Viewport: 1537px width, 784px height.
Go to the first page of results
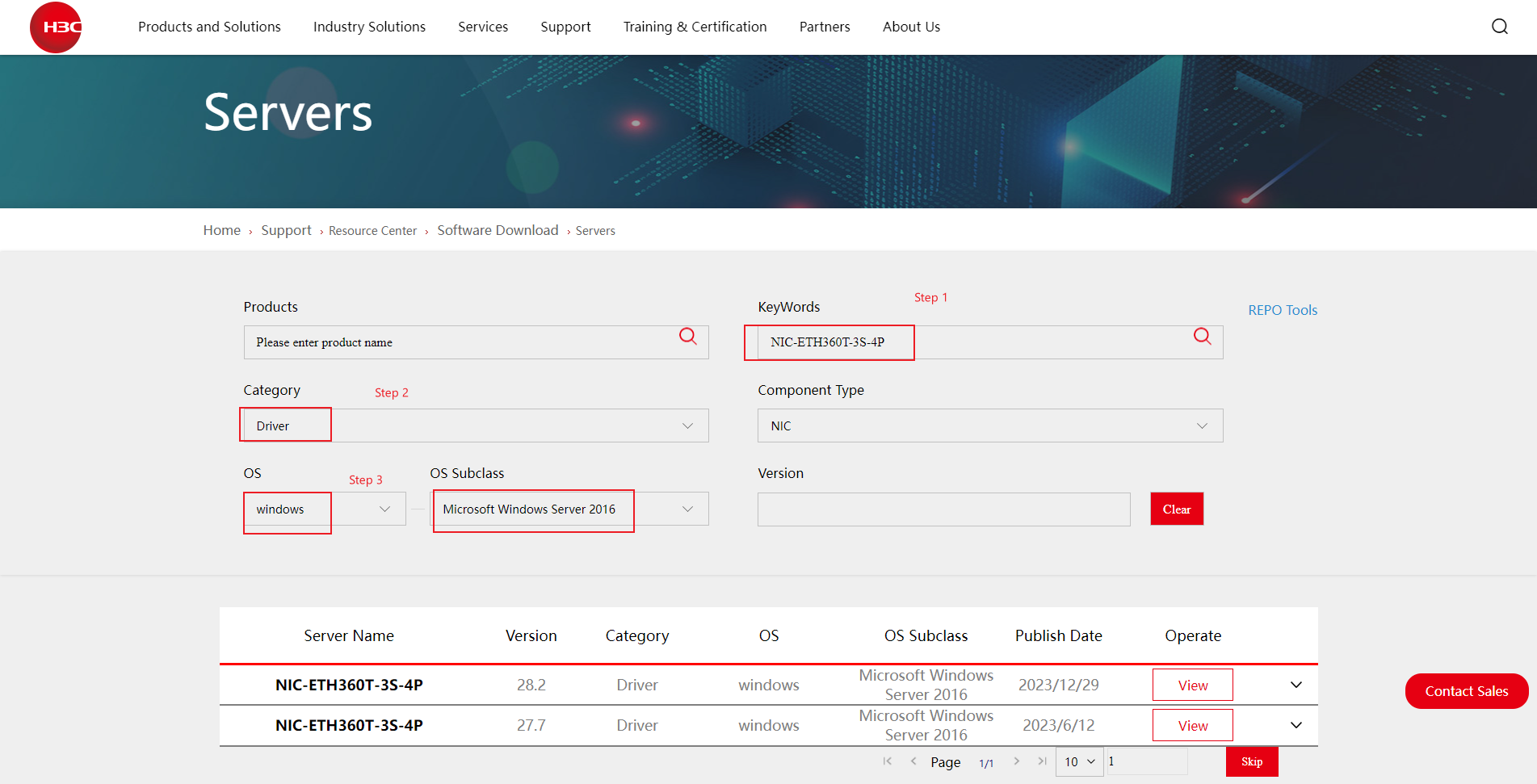888,761
